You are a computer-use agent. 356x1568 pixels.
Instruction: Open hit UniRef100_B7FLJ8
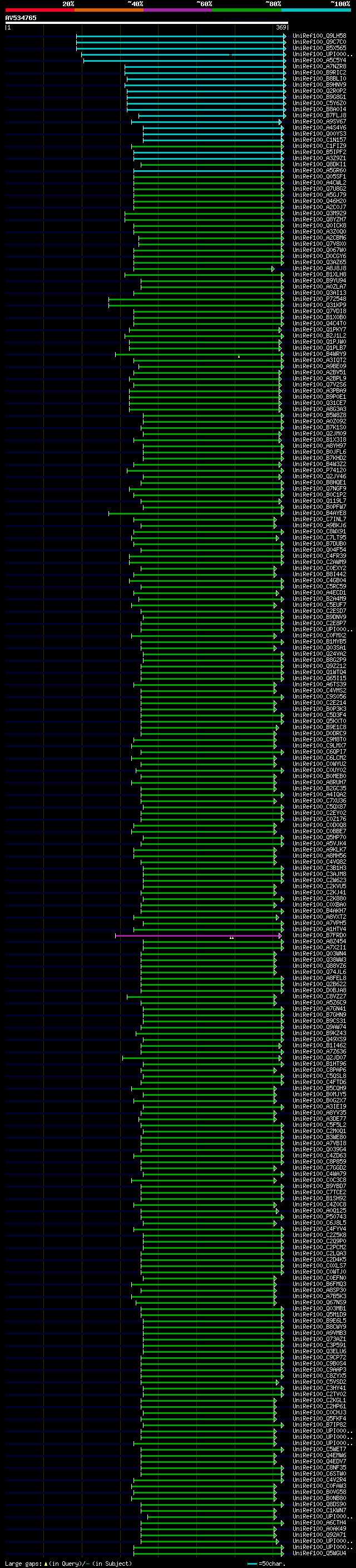pos(319,115)
